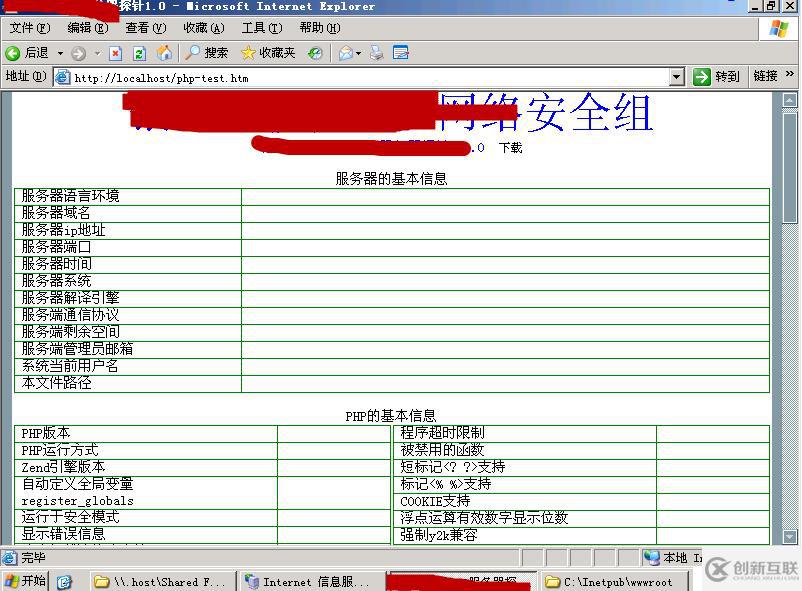Select the 服务端通信协议 row label

pos(71,315)
